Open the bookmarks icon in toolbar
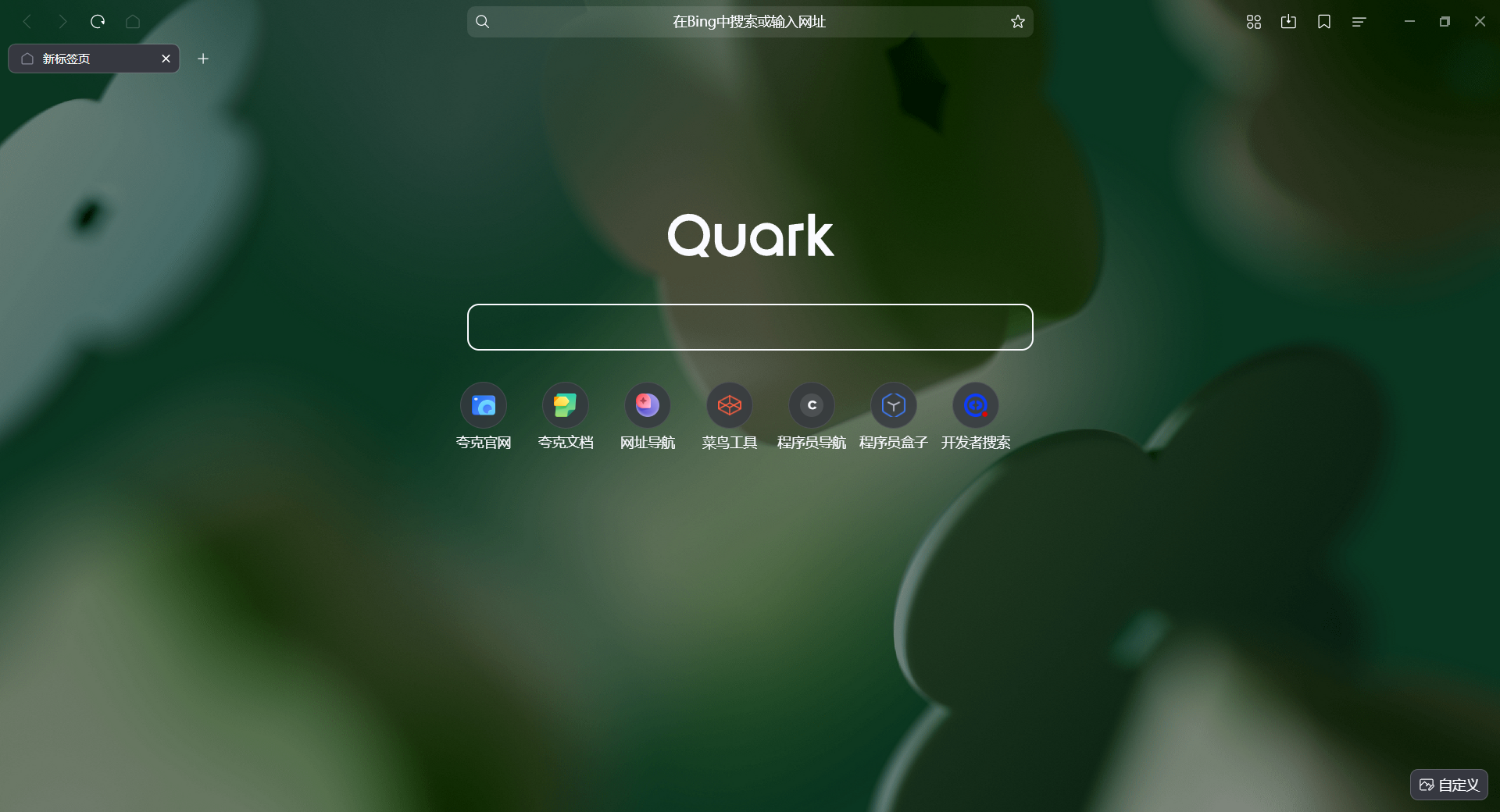1500x812 pixels. click(1324, 22)
